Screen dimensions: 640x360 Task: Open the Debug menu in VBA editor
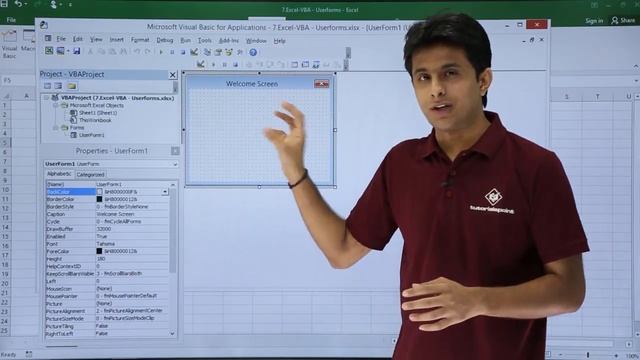[164, 40]
